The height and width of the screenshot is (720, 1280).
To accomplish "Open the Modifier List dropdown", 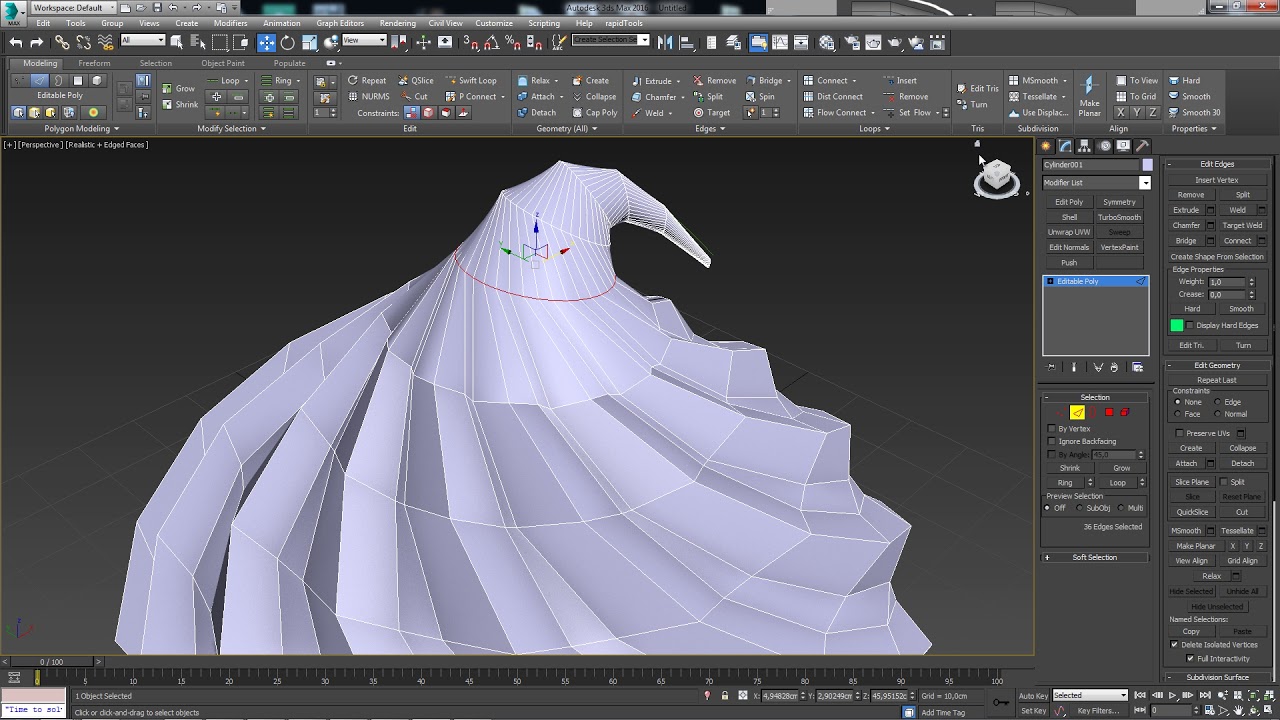I will [x=1096, y=183].
